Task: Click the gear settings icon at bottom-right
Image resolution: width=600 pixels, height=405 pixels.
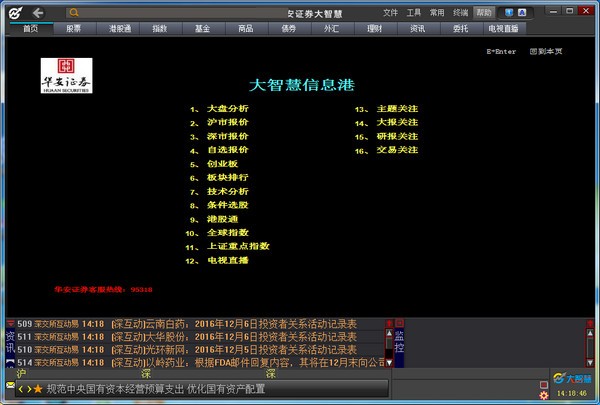Action: pyautogui.click(x=544, y=395)
